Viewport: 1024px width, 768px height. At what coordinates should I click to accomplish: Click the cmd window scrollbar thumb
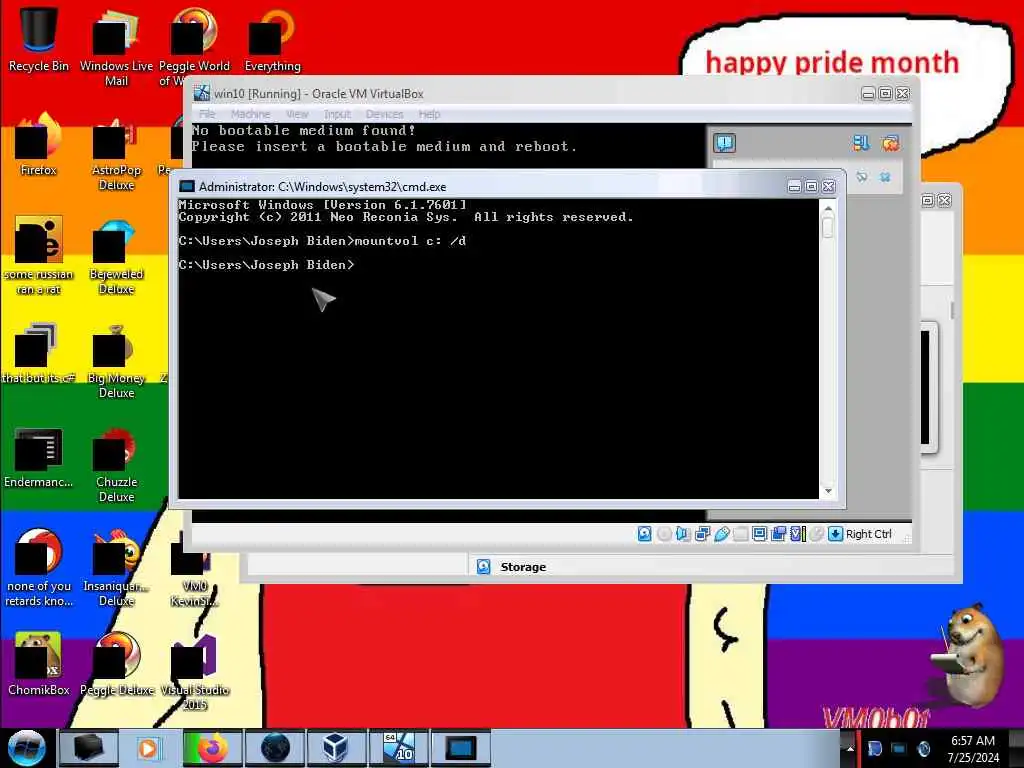click(828, 227)
